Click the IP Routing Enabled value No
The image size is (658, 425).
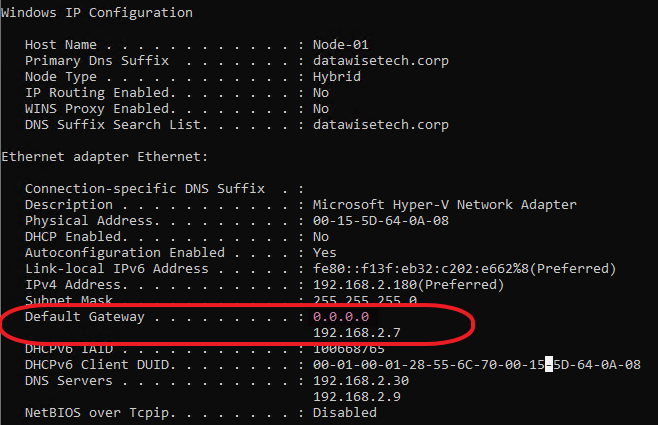(x=321, y=93)
